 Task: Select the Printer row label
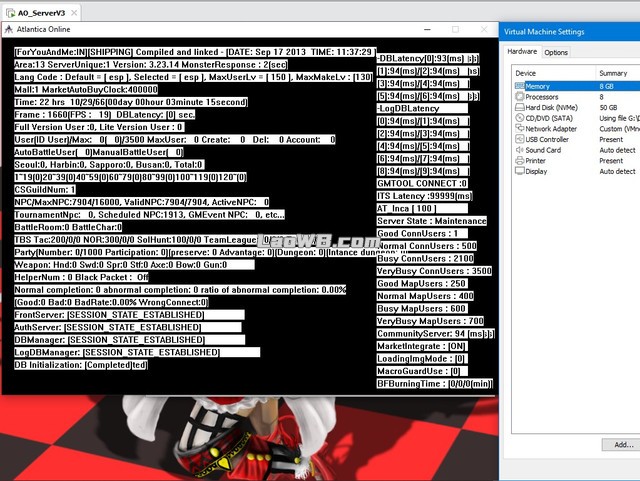click(x=536, y=160)
